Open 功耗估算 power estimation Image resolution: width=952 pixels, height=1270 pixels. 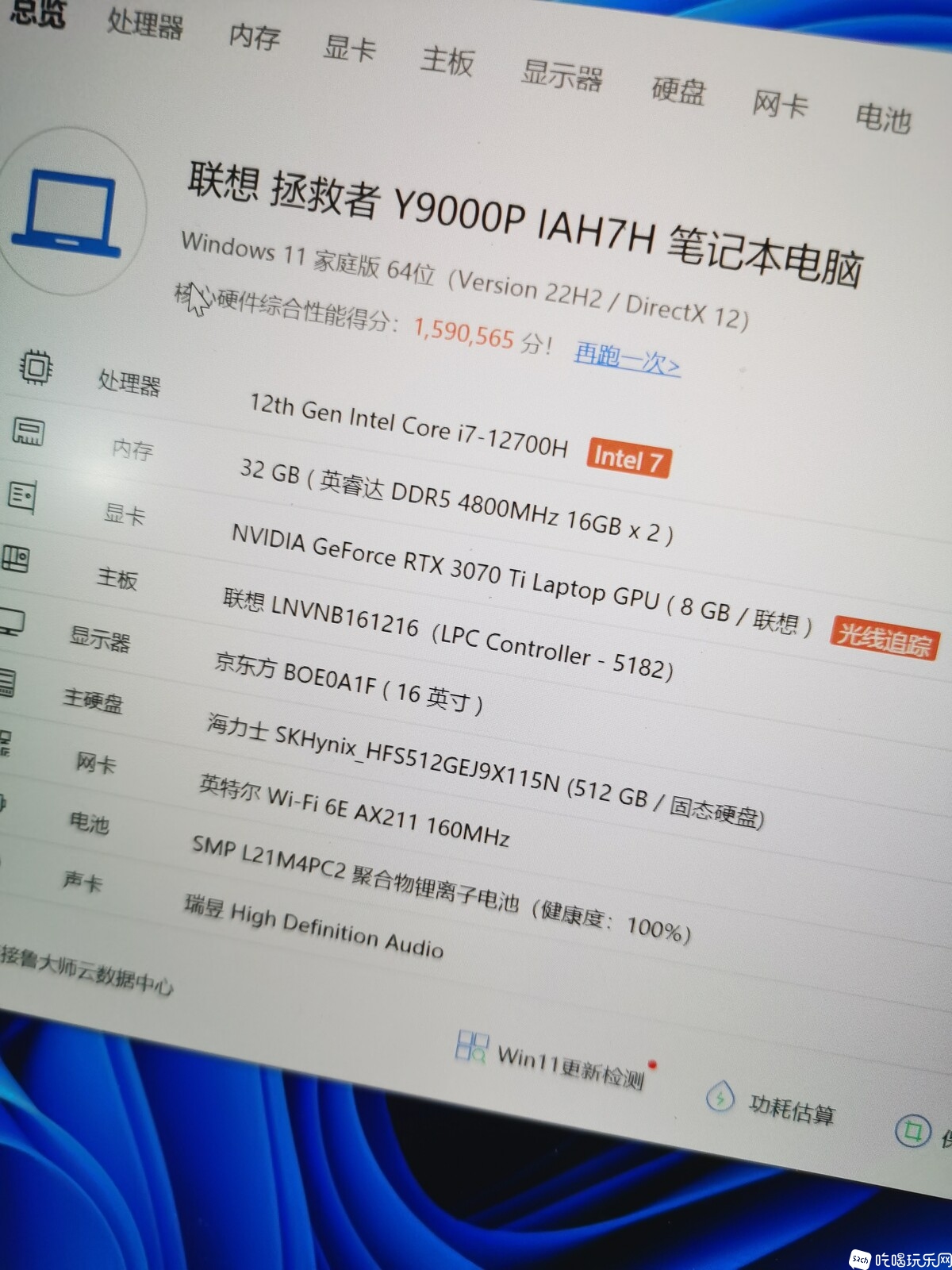(x=792, y=1108)
